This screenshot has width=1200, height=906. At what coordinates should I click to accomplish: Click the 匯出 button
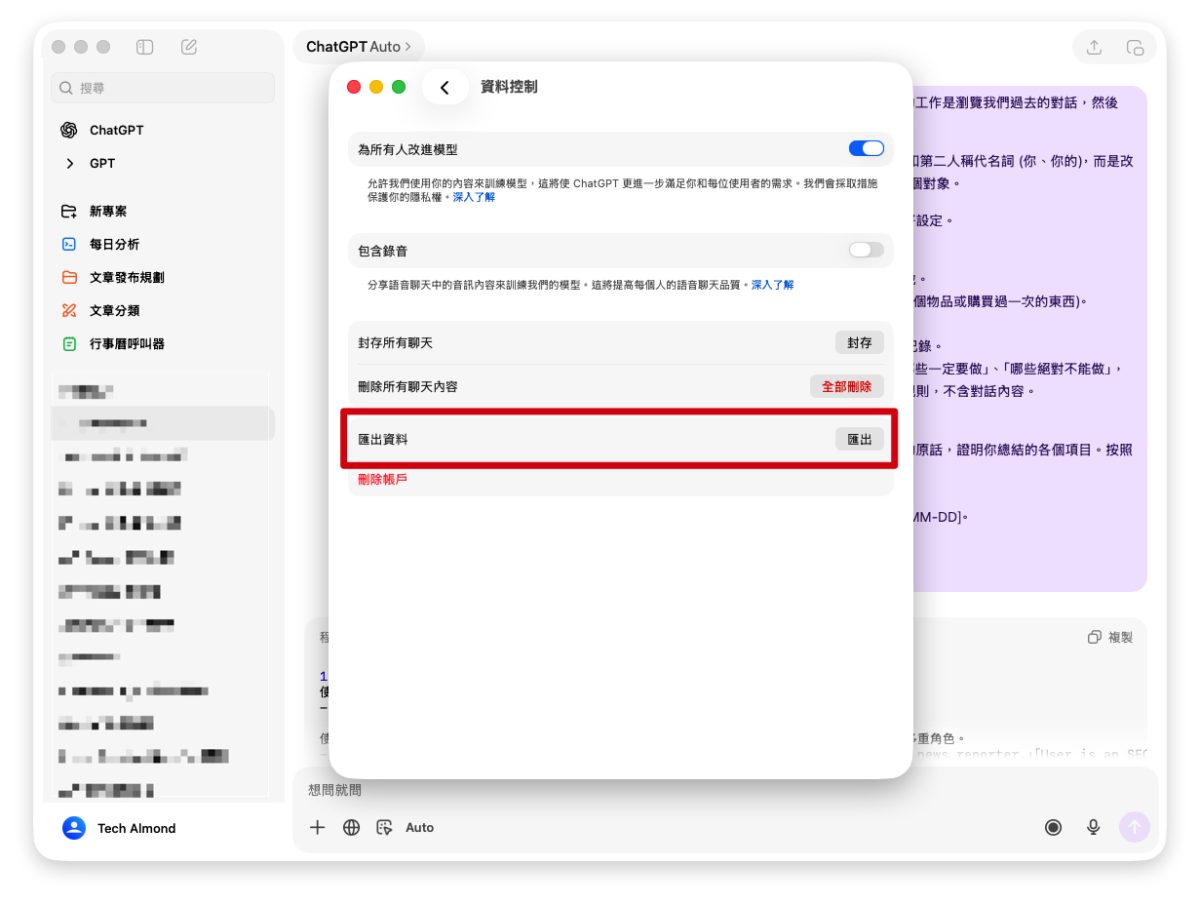[x=859, y=439]
